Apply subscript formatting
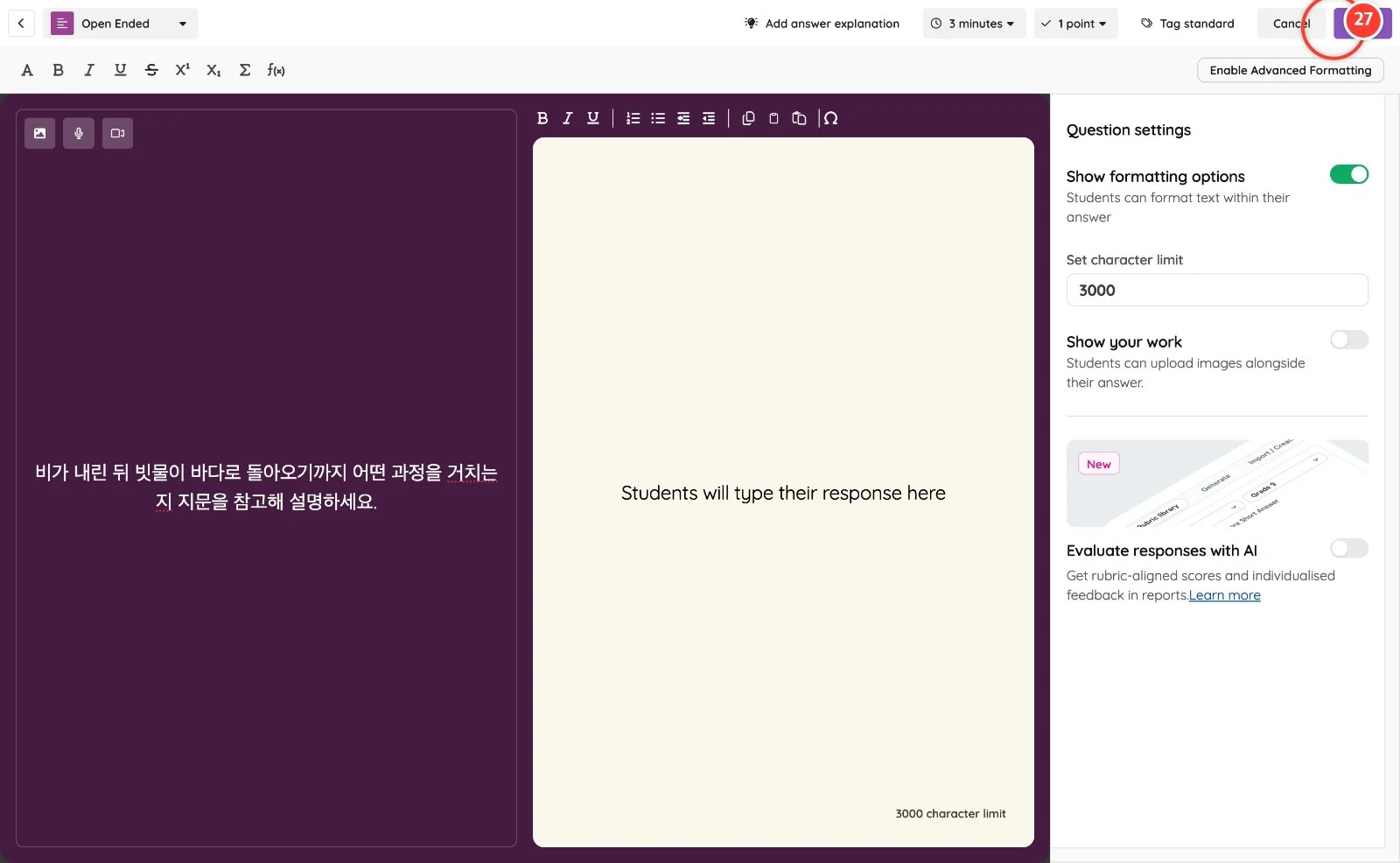Screen dimensions: 1400x863 (x=213, y=70)
